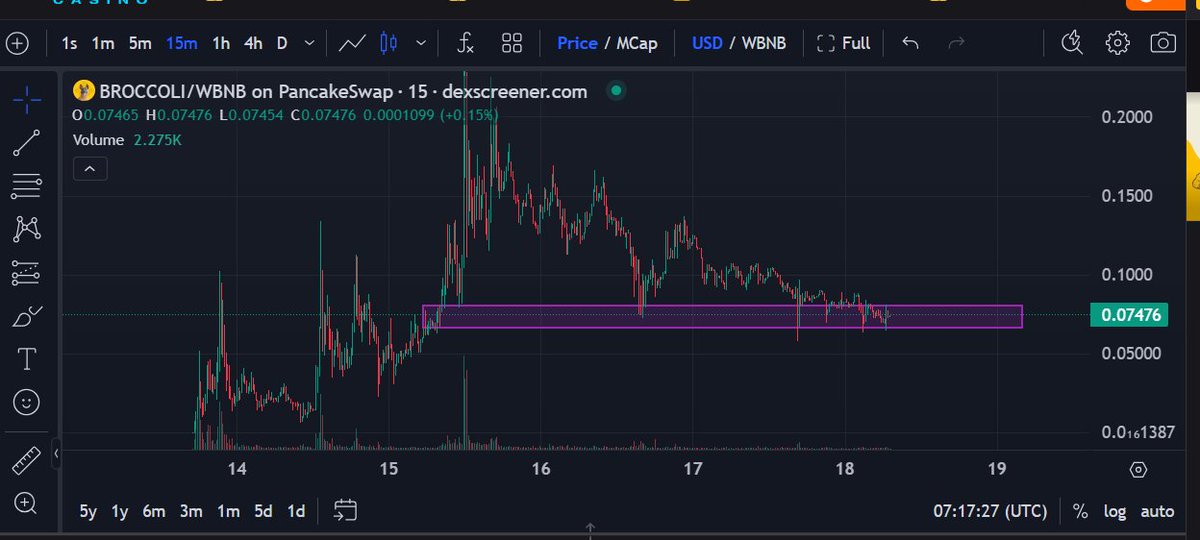
Task: Click the add symbol plus icon
Action: (x=18, y=44)
